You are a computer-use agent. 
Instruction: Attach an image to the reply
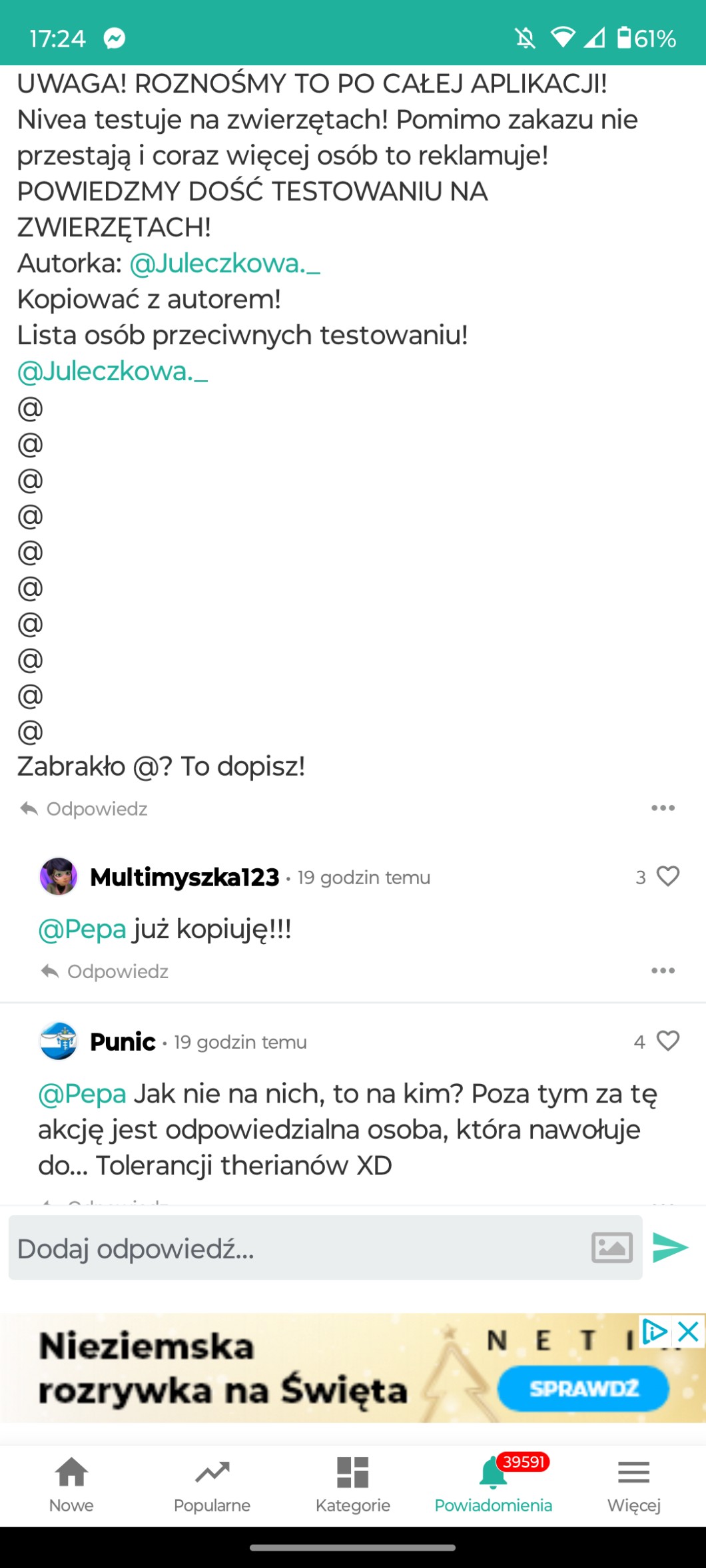[x=612, y=1247]
